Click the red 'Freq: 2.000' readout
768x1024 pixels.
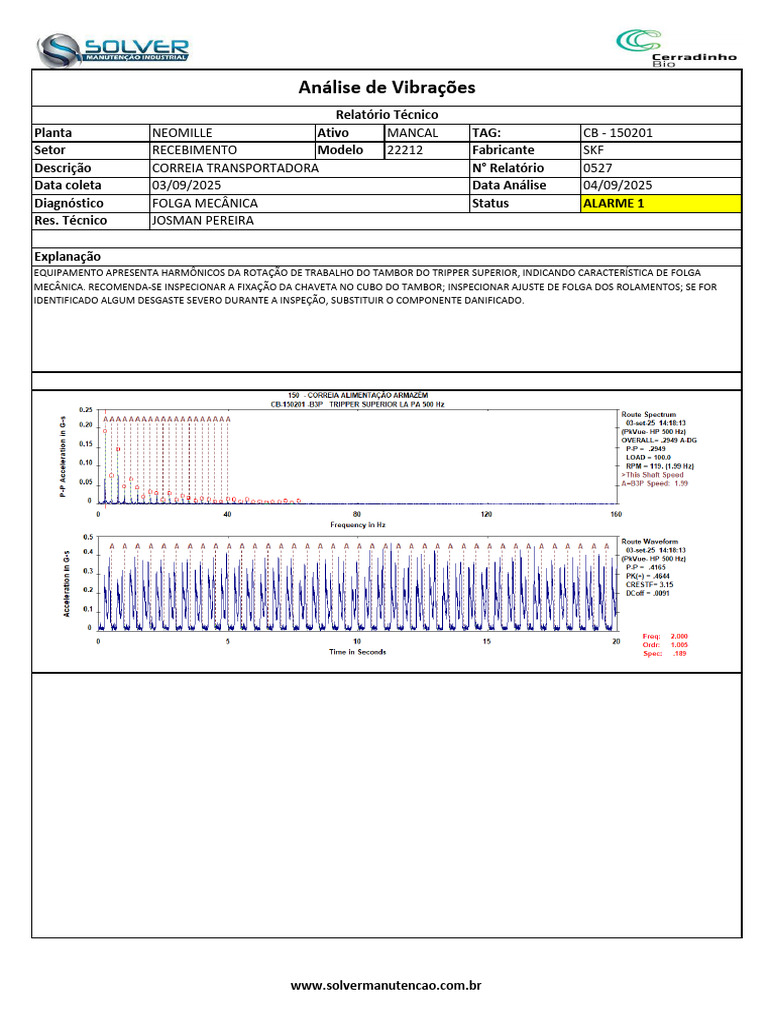[665, 636]
